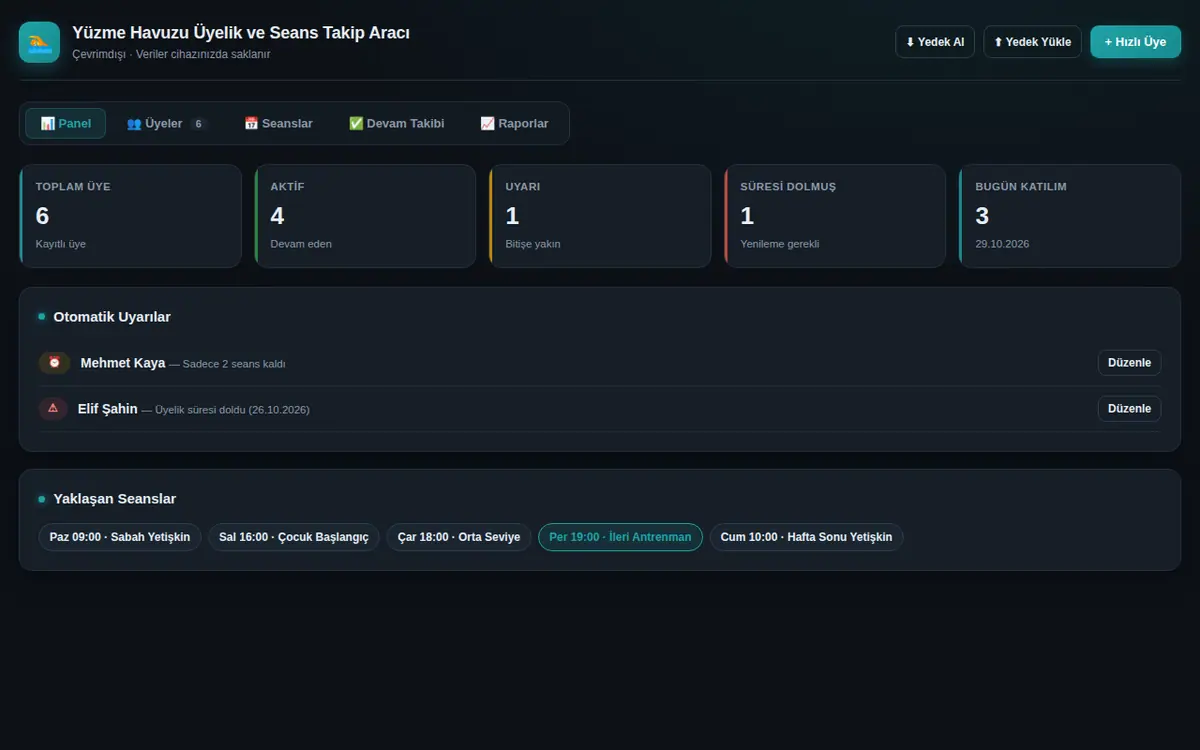Switch to the Üyeler tab
Viewport: 1200px width, 750px height.
(x=166, y=124)
